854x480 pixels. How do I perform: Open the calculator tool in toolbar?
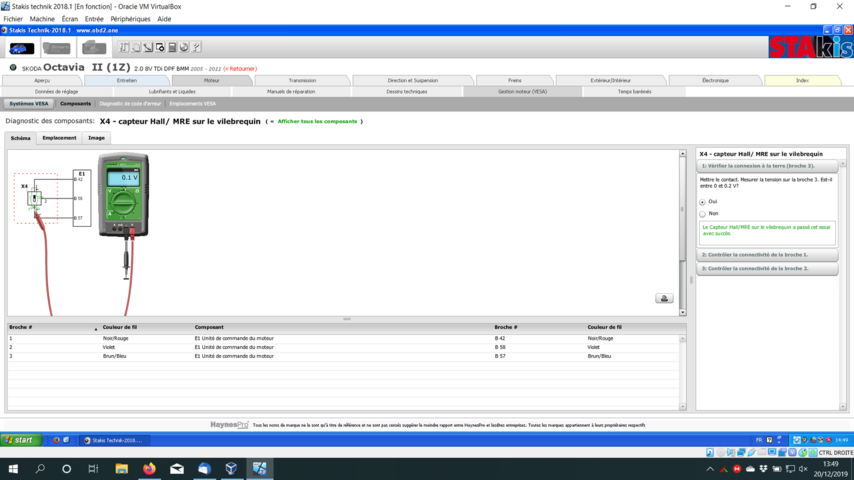[x=172, y=47]
